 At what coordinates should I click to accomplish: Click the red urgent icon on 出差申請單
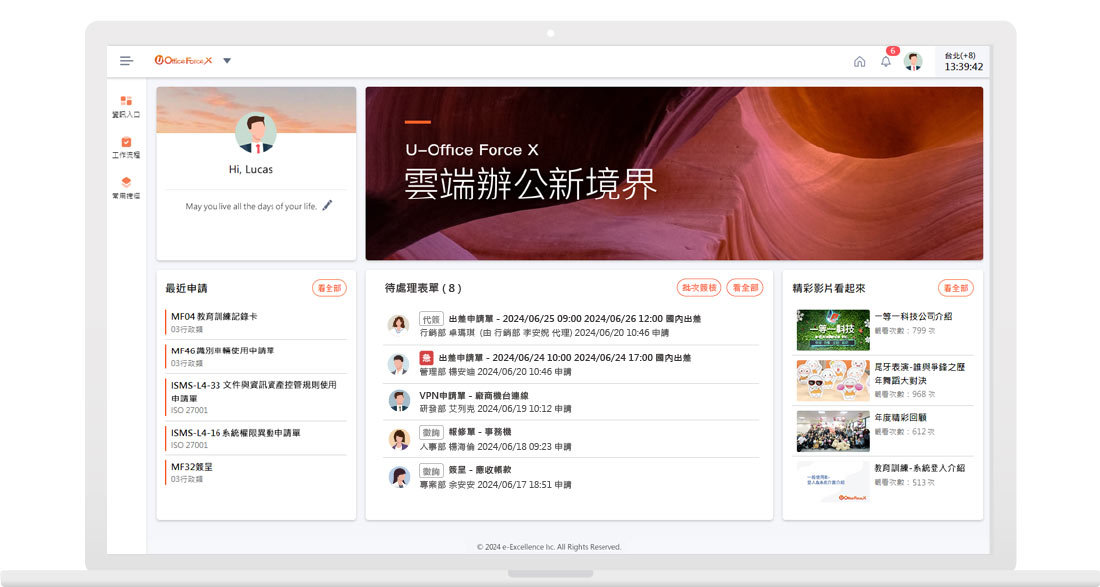[x=426, y=358]
